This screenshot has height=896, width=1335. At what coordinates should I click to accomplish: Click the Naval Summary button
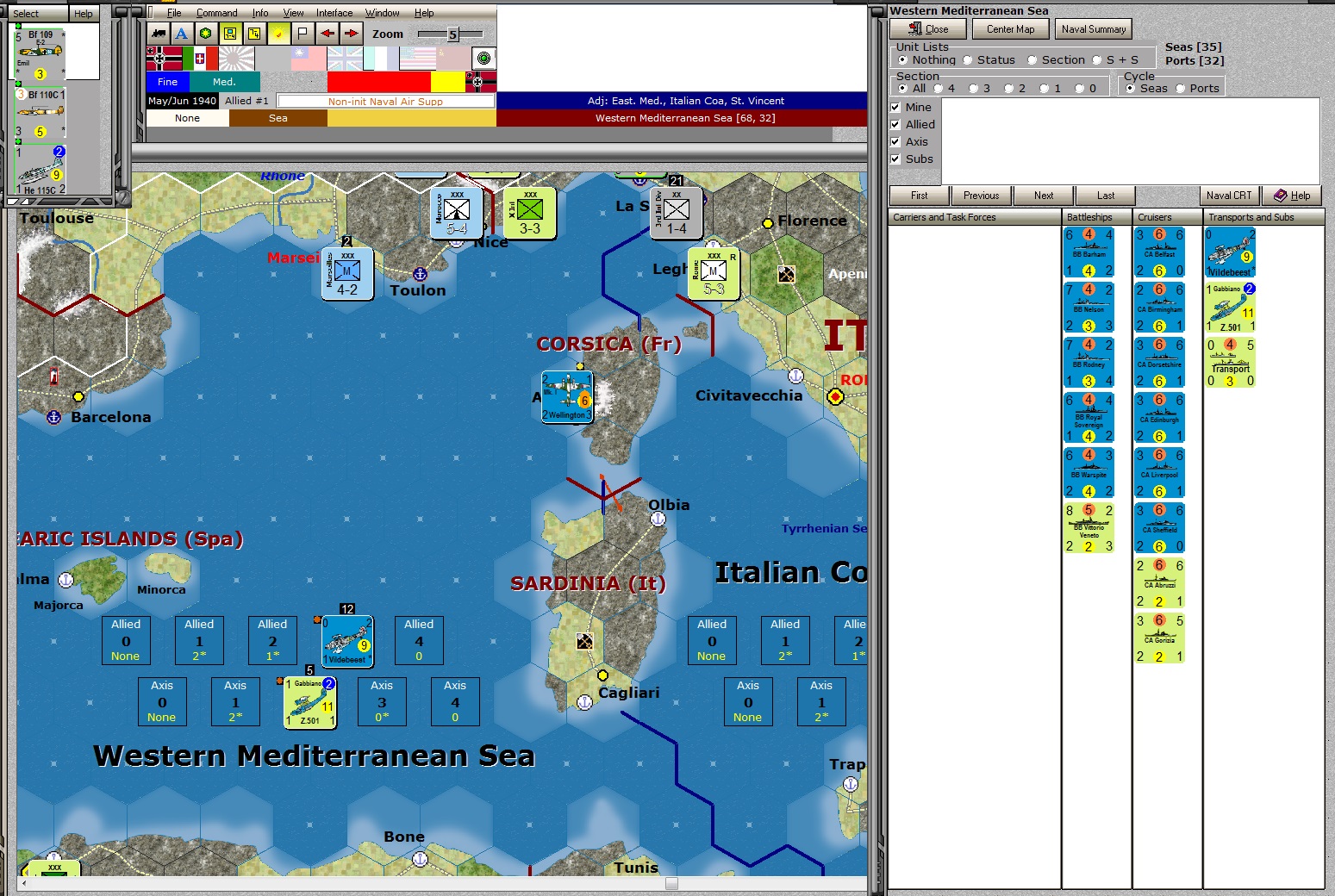point(1094,29)
